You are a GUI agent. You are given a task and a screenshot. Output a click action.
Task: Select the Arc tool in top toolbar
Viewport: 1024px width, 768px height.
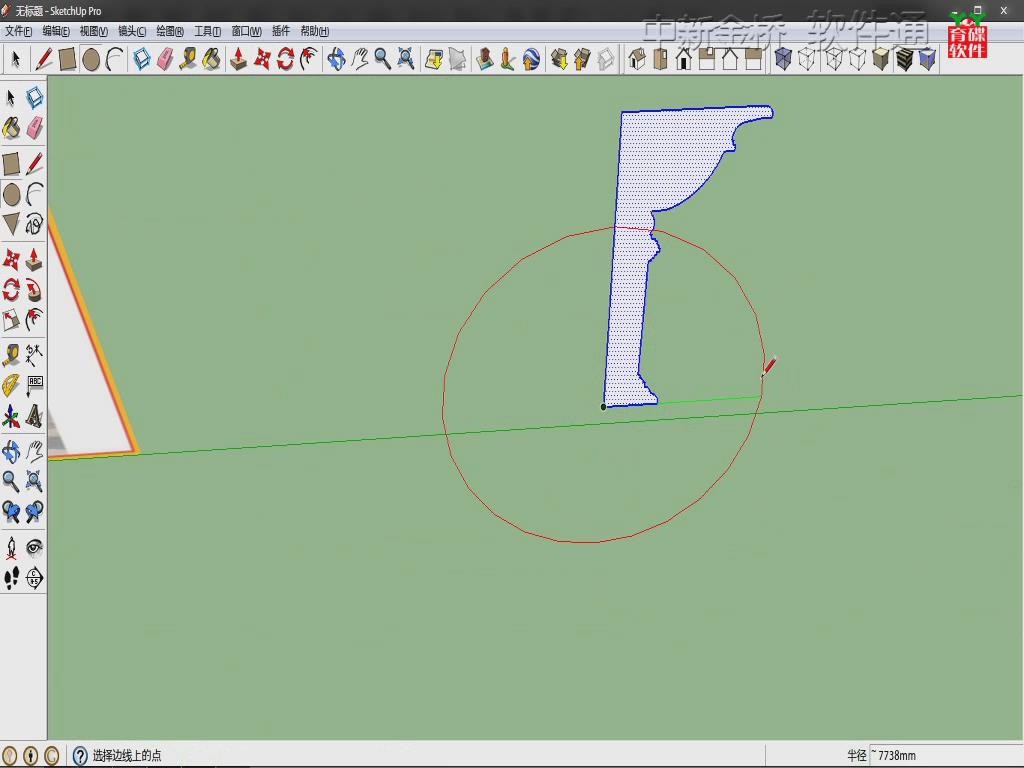pyautogui.click(x=115, y=59)
